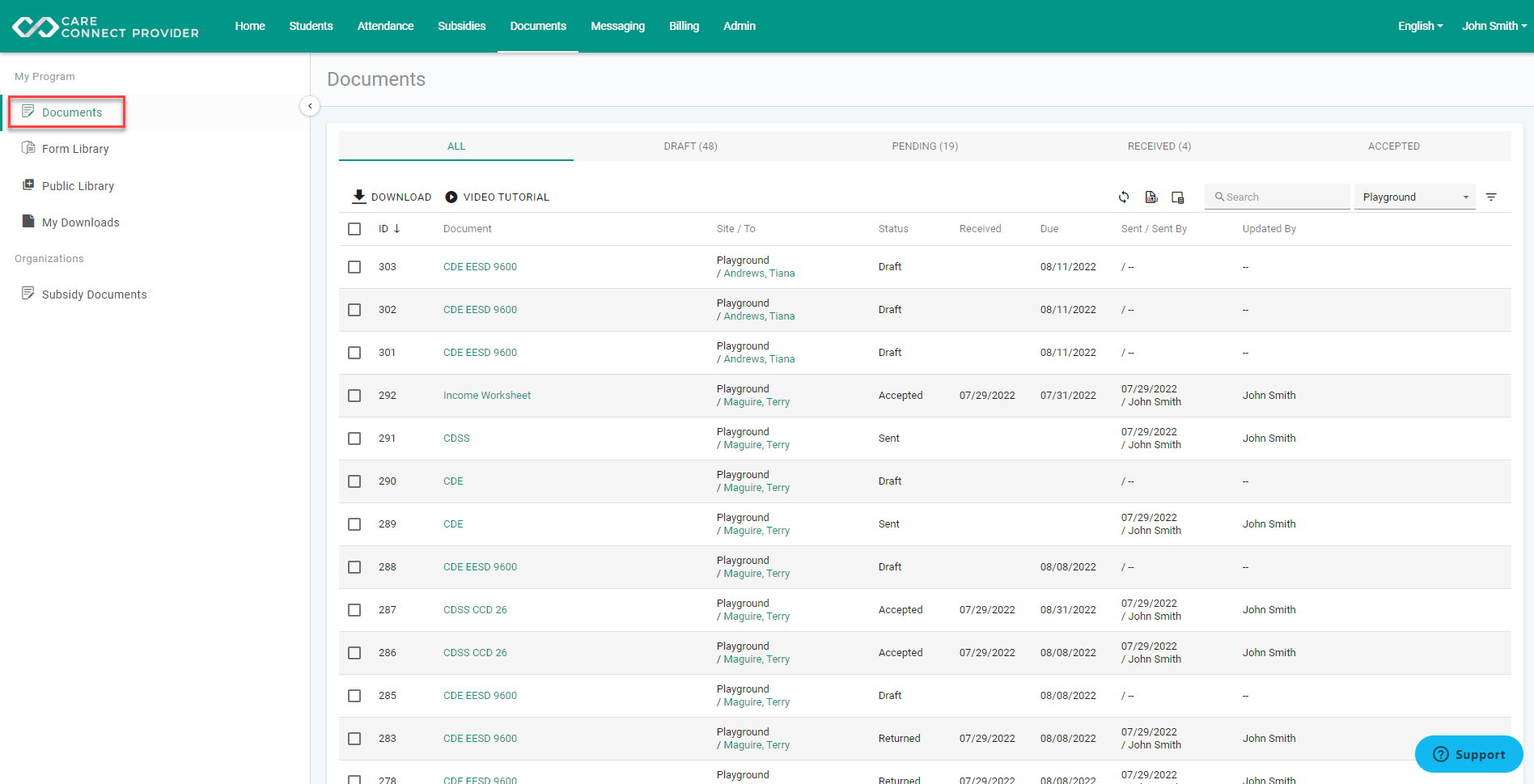Open Billing in the top navigation
Viewport: 1534px width, 784px height.
(x=684, y=26)
